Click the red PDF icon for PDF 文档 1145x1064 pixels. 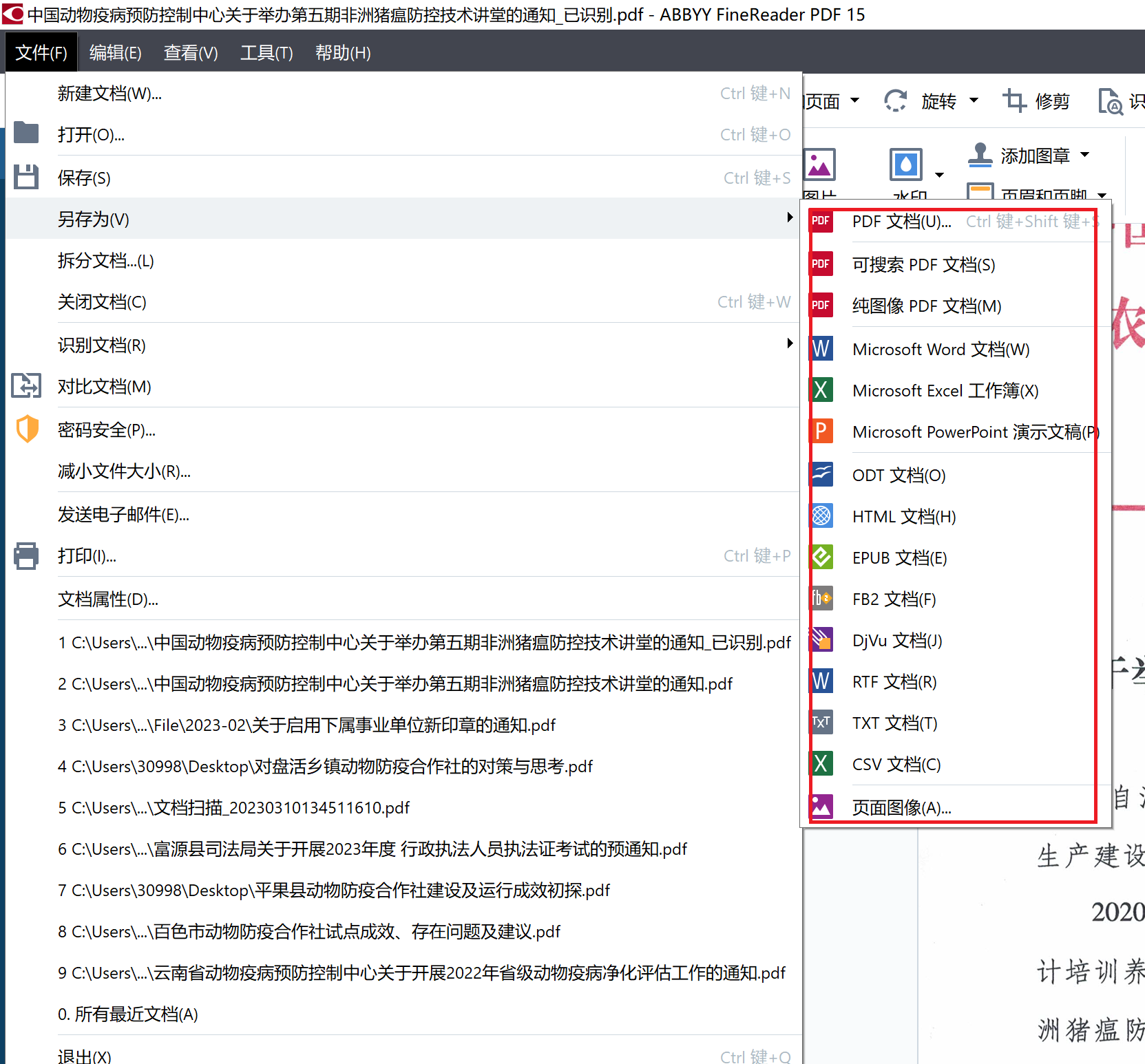821,221
